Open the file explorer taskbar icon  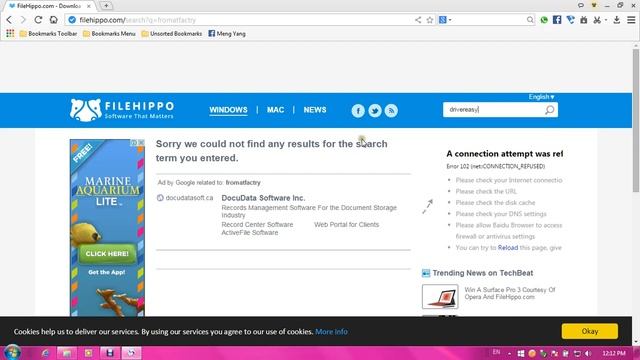[x=67, y=353]
